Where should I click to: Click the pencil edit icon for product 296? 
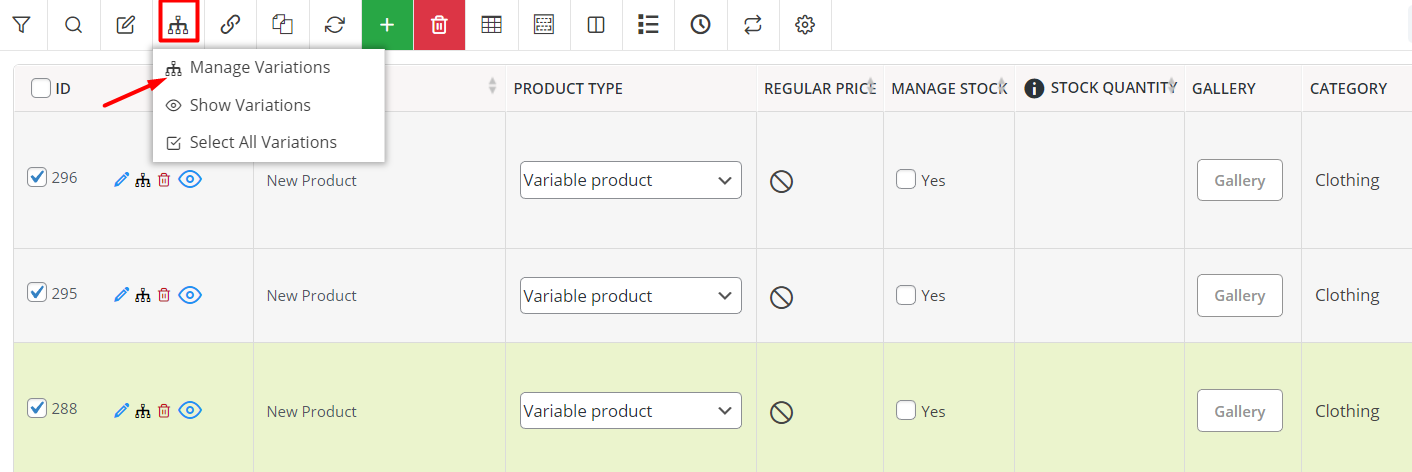point(122,180)
